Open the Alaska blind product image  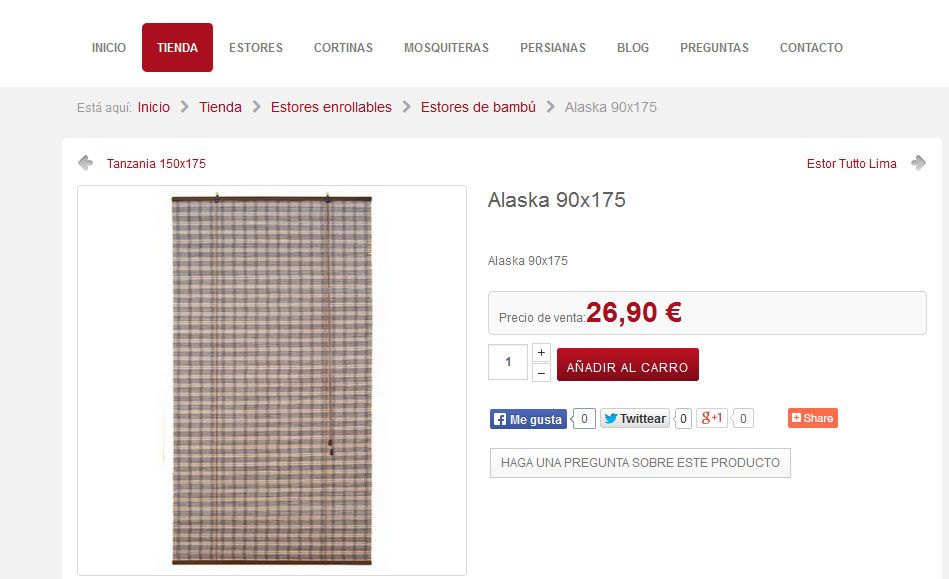[x=272, y=380]
